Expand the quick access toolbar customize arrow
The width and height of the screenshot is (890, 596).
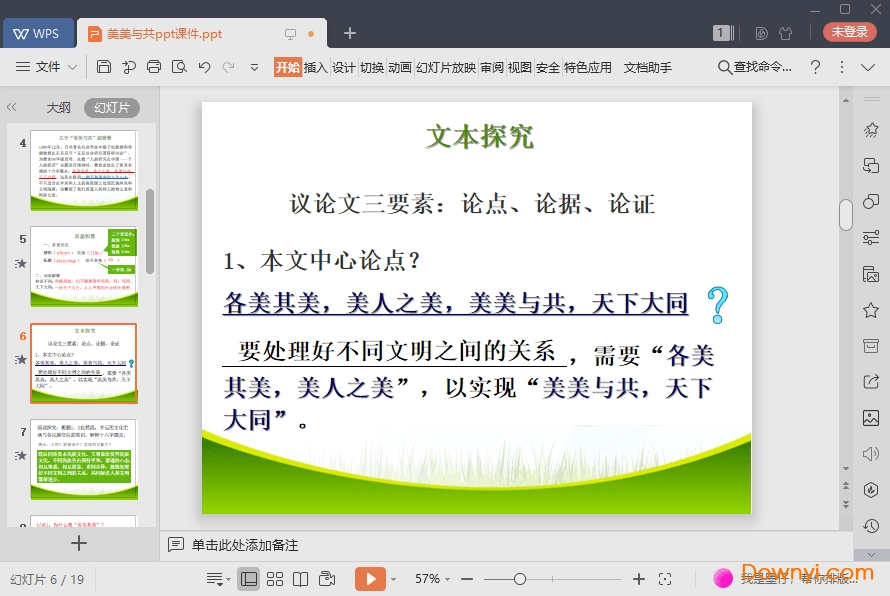tap(254, 67)
